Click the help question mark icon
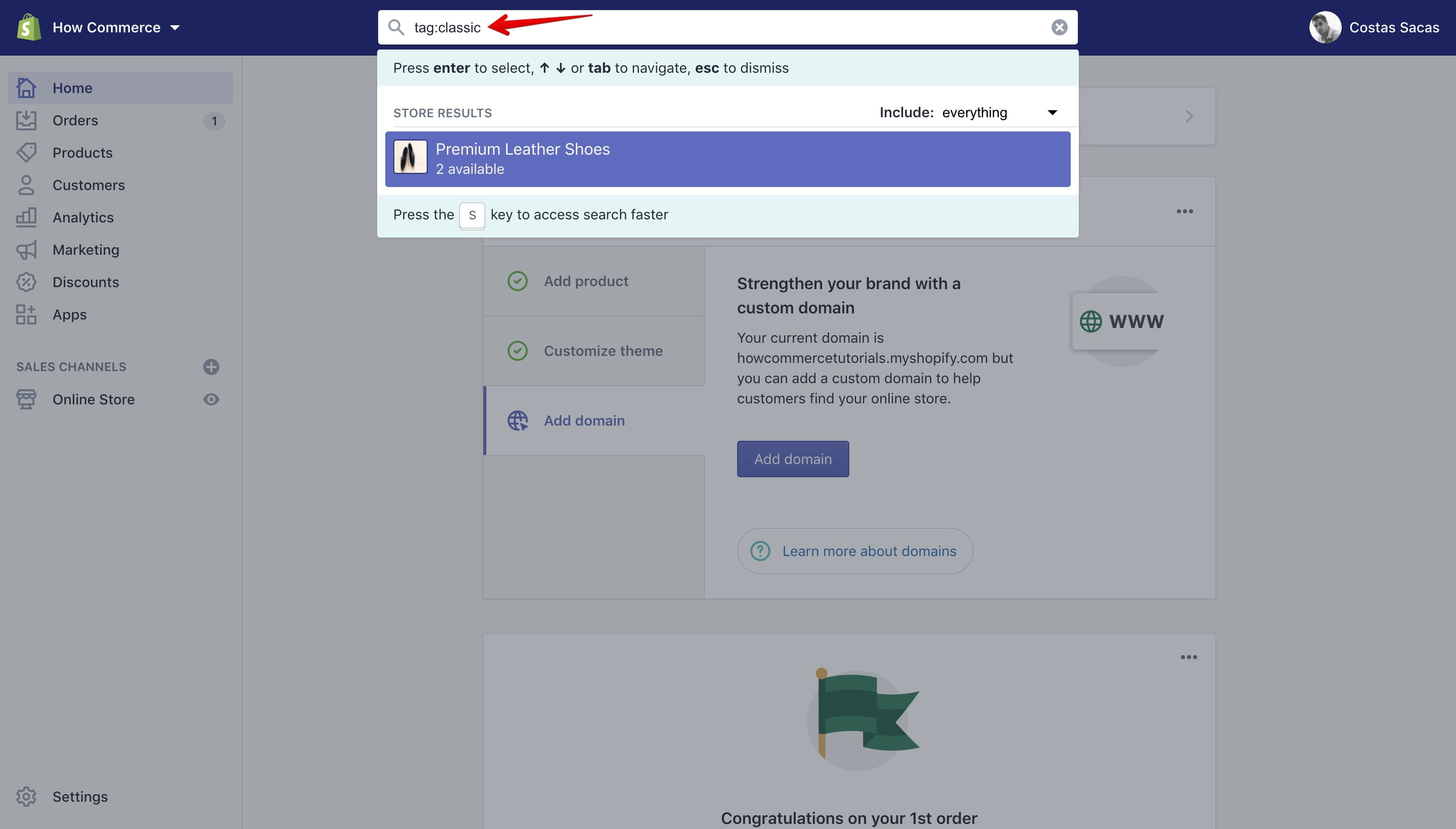Image resolution: width=1456 pixels, height=829 pixels. [x=760, y=551]
